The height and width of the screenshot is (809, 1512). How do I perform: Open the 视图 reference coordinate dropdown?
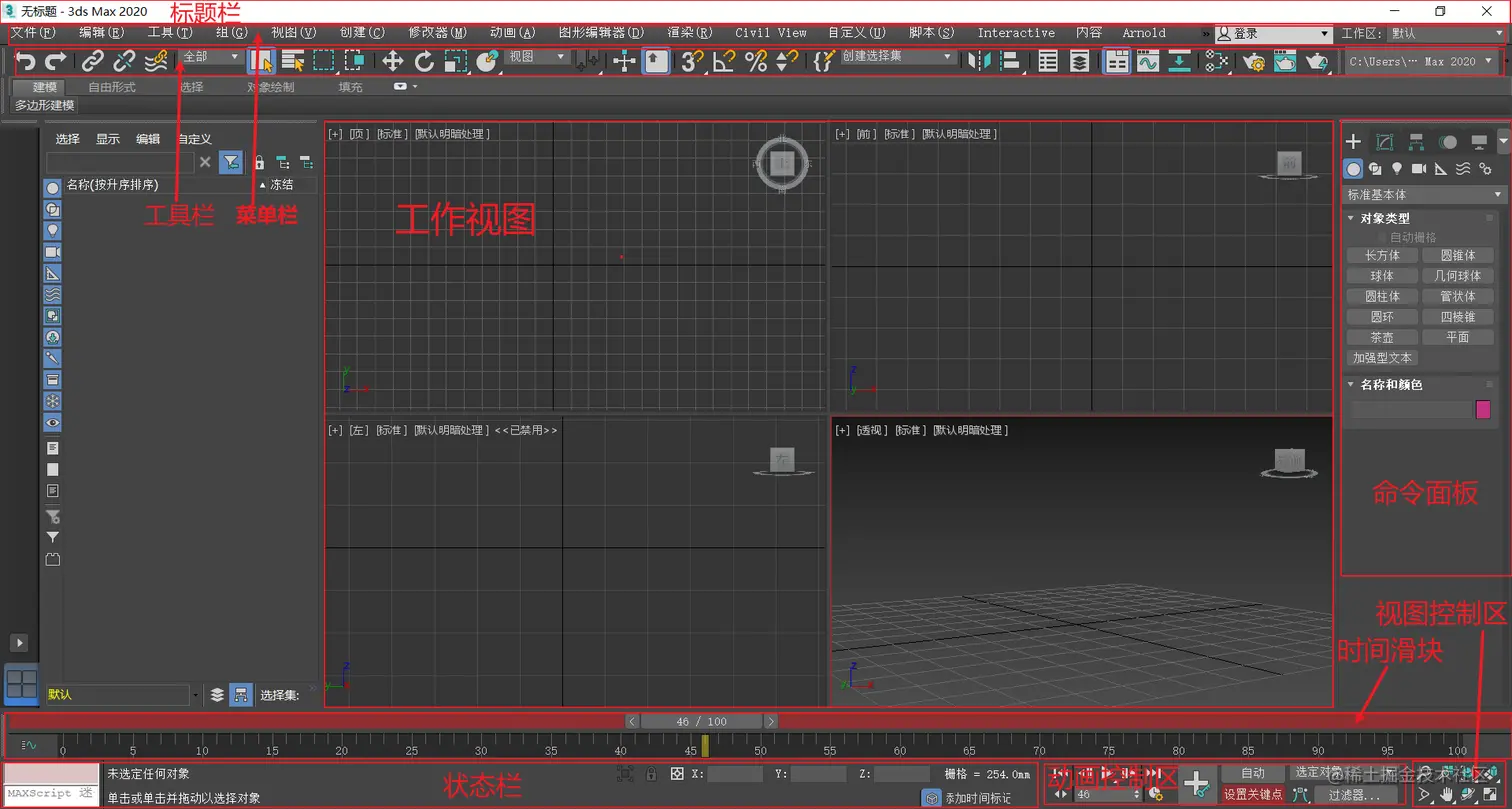pos(537,57)
